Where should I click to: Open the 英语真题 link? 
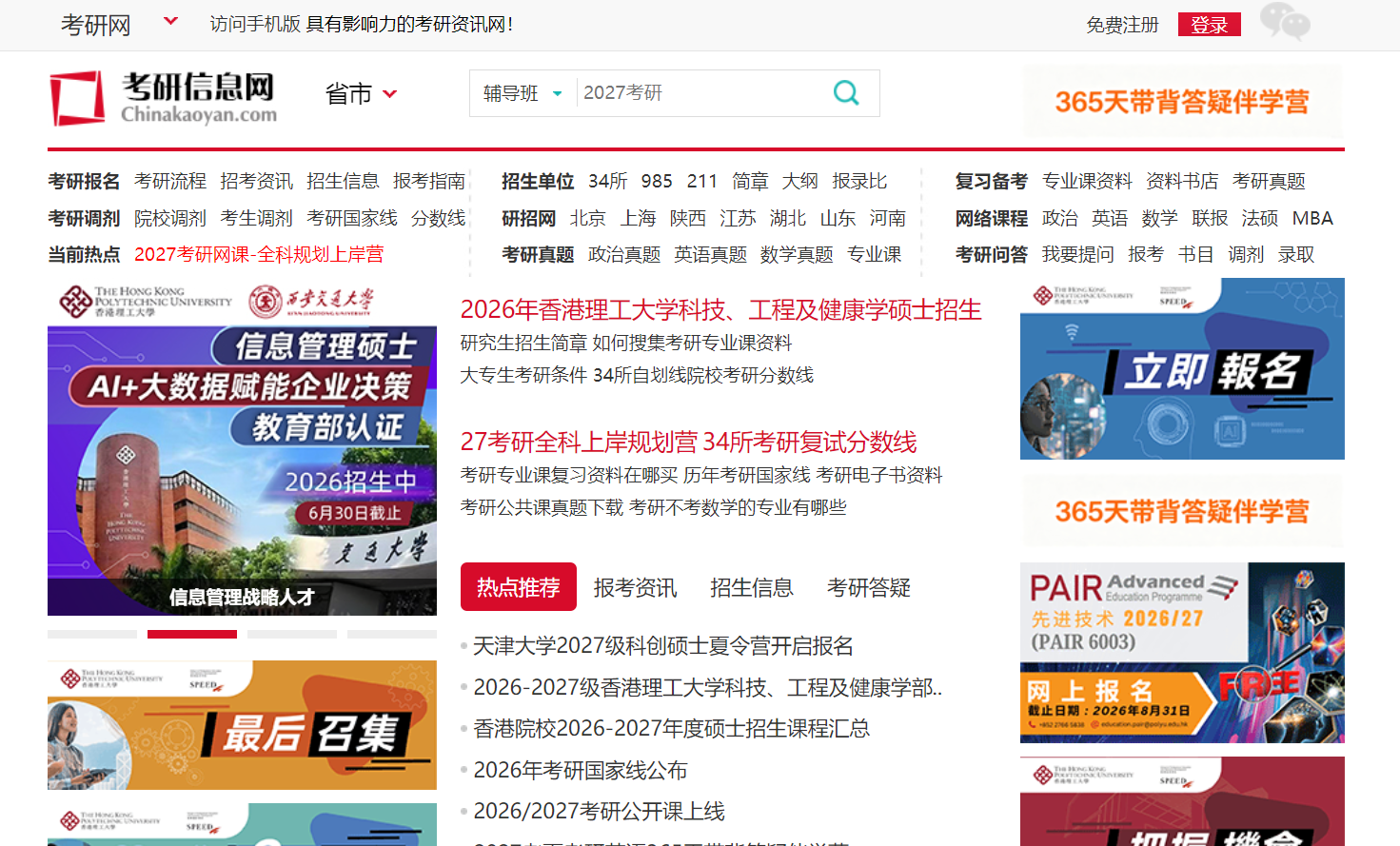pos(711,254)
